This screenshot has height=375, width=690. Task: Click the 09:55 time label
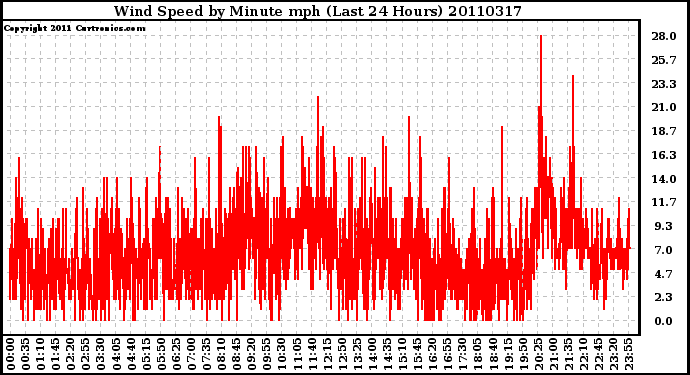point(267,354)
